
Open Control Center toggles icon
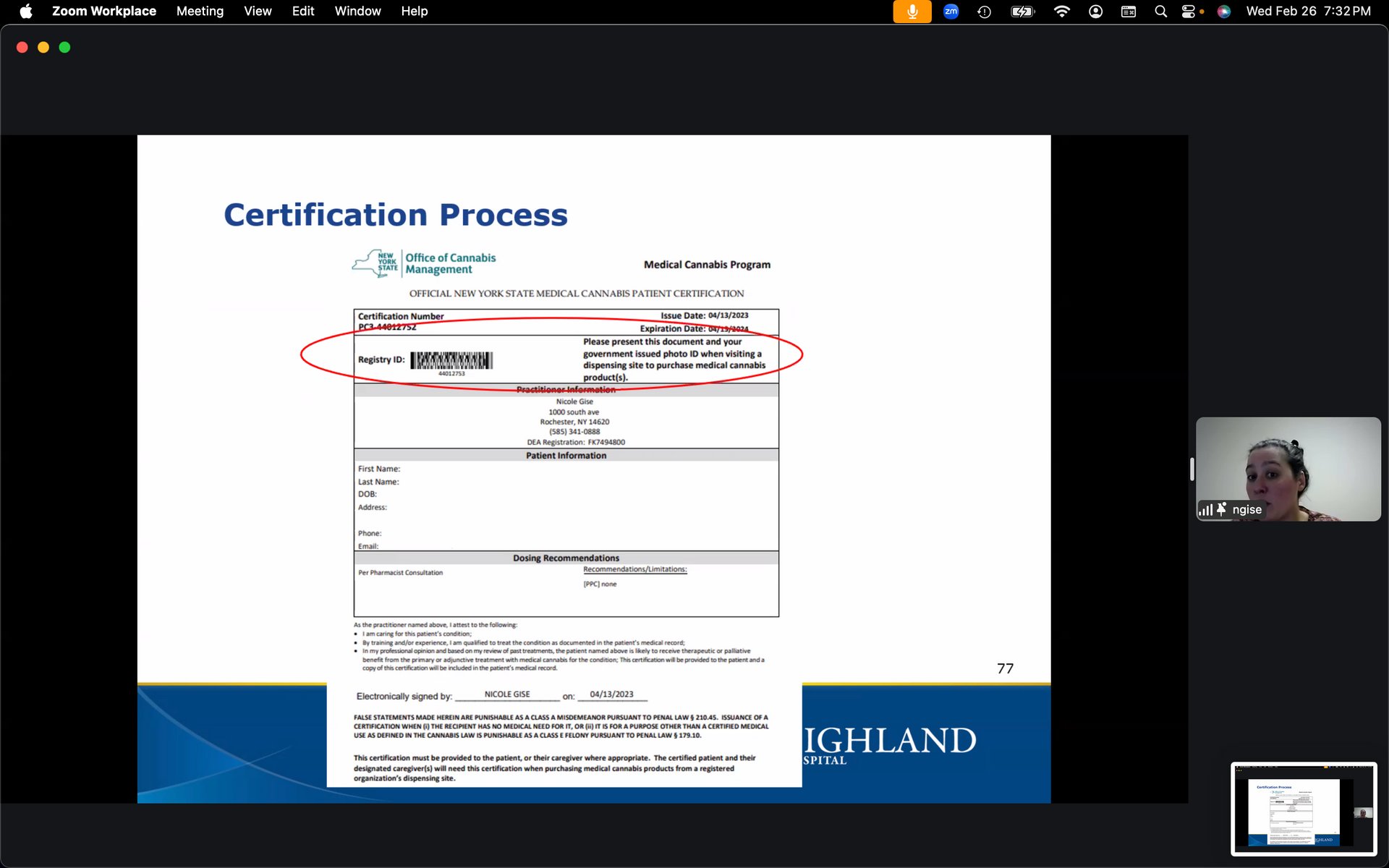[x=1188, y=12]
